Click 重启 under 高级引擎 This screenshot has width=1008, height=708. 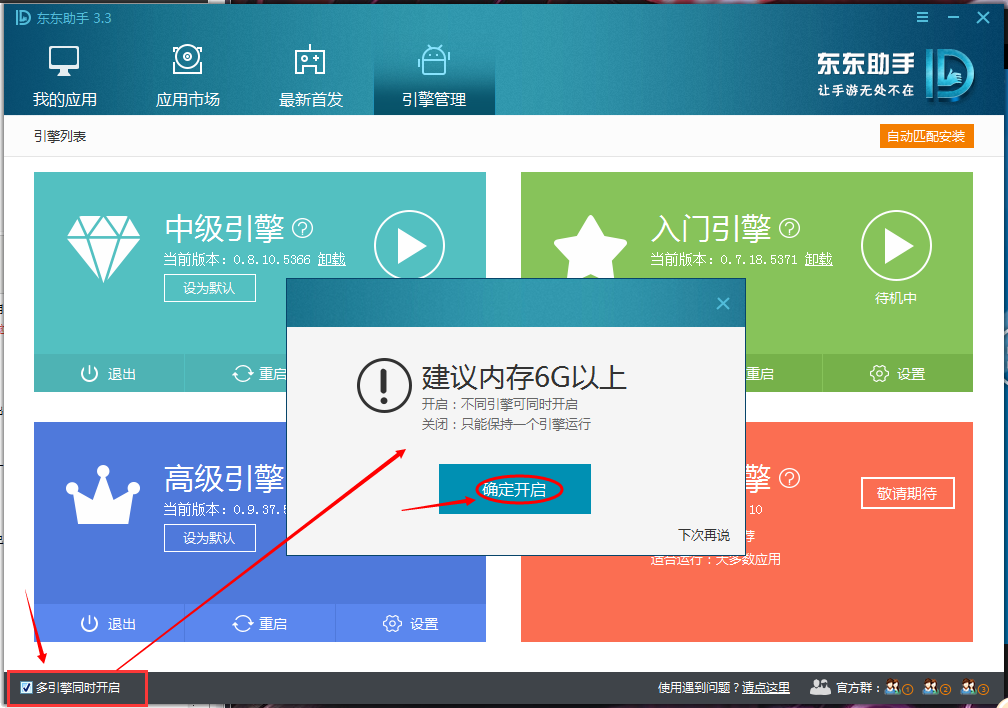point(259,623)
